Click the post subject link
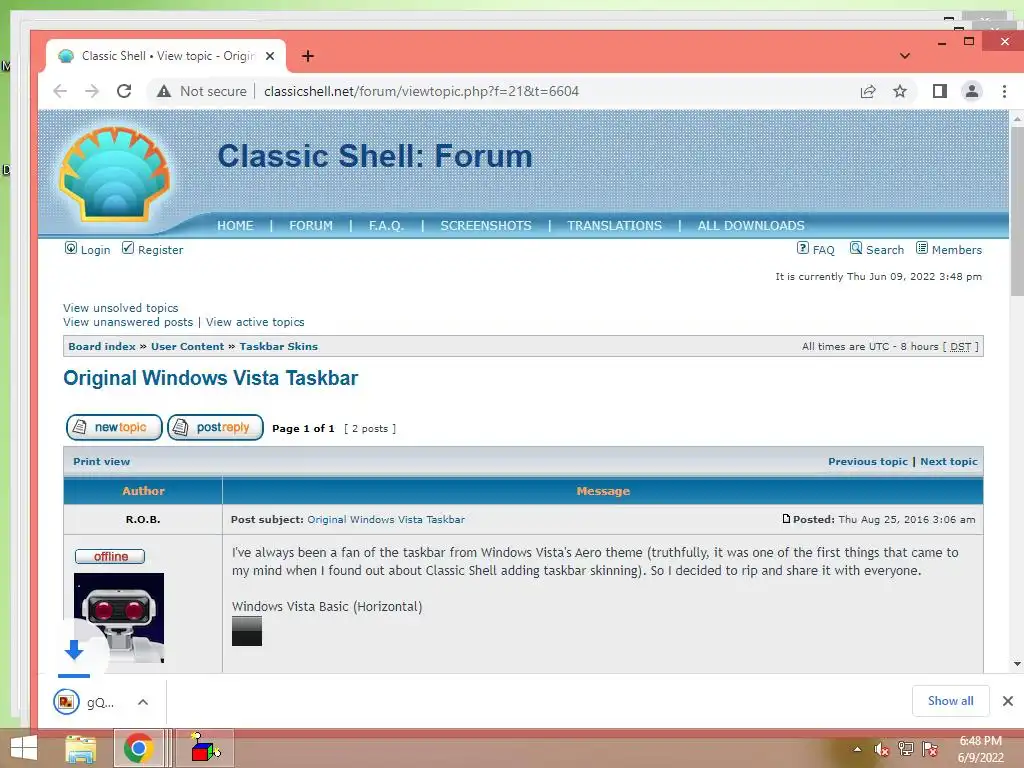1024x768 pixels. pyautogui.click(x=386, y=519)
